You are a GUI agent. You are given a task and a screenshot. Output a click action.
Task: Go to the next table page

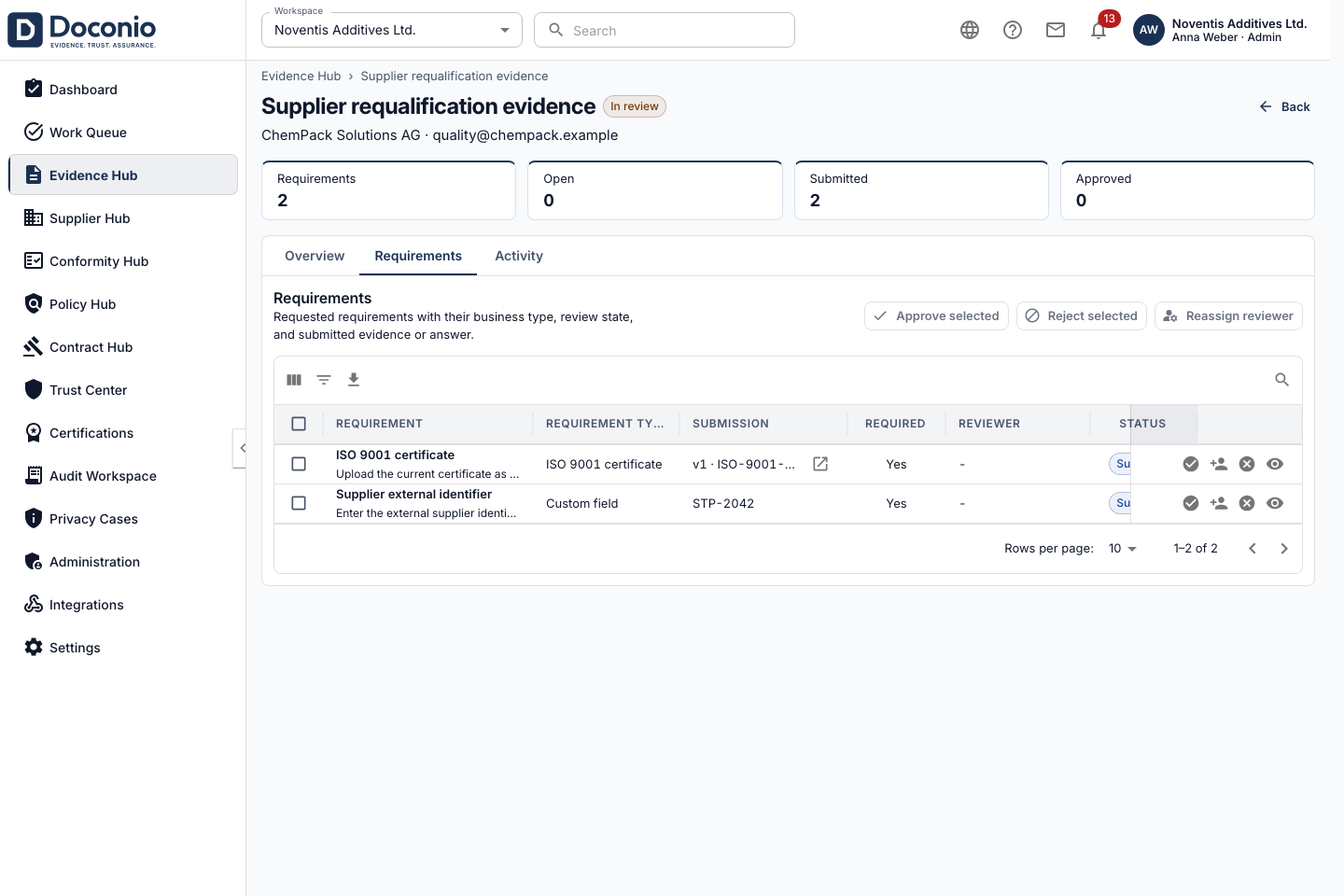pos(1284,549)
